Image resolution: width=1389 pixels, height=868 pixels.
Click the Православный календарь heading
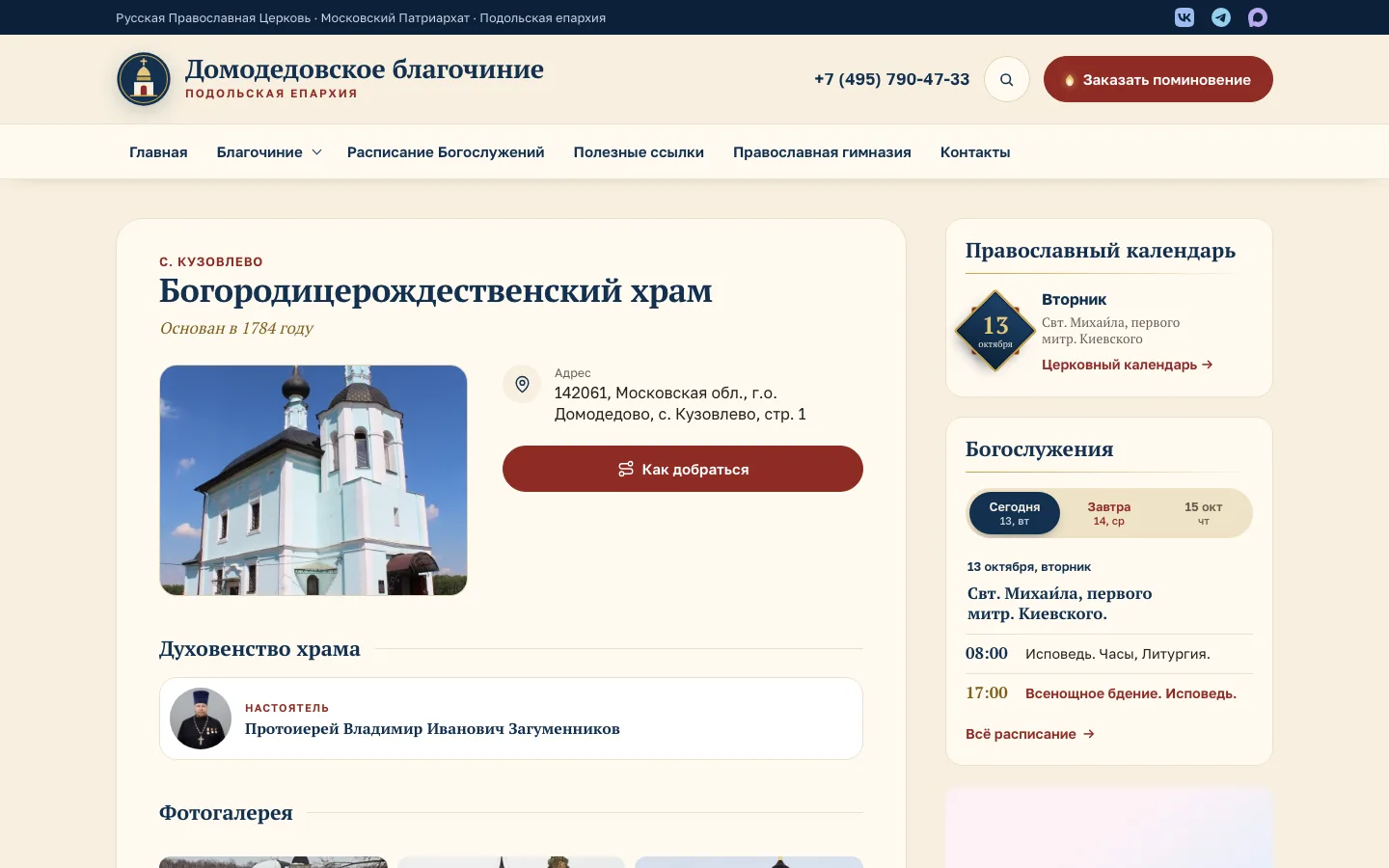click(x=1101, y=251)
